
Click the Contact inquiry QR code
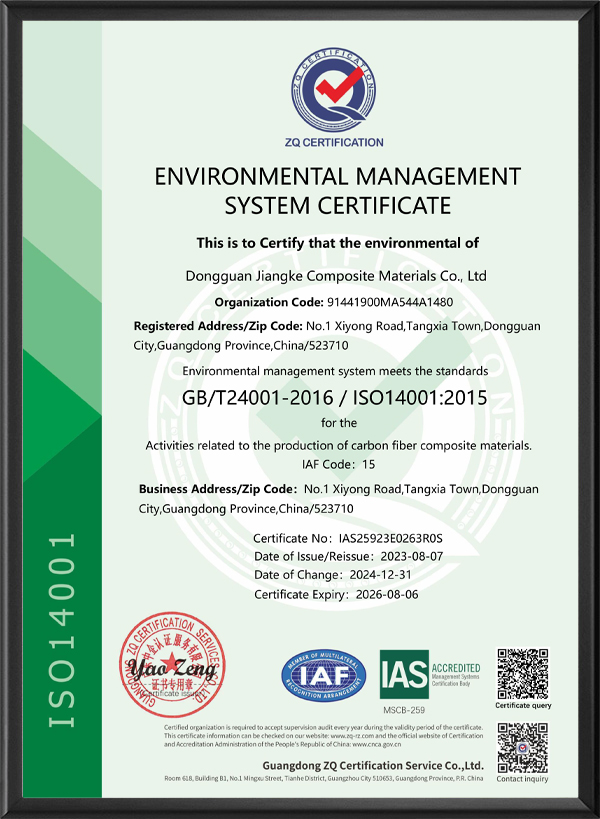(524, 745)
